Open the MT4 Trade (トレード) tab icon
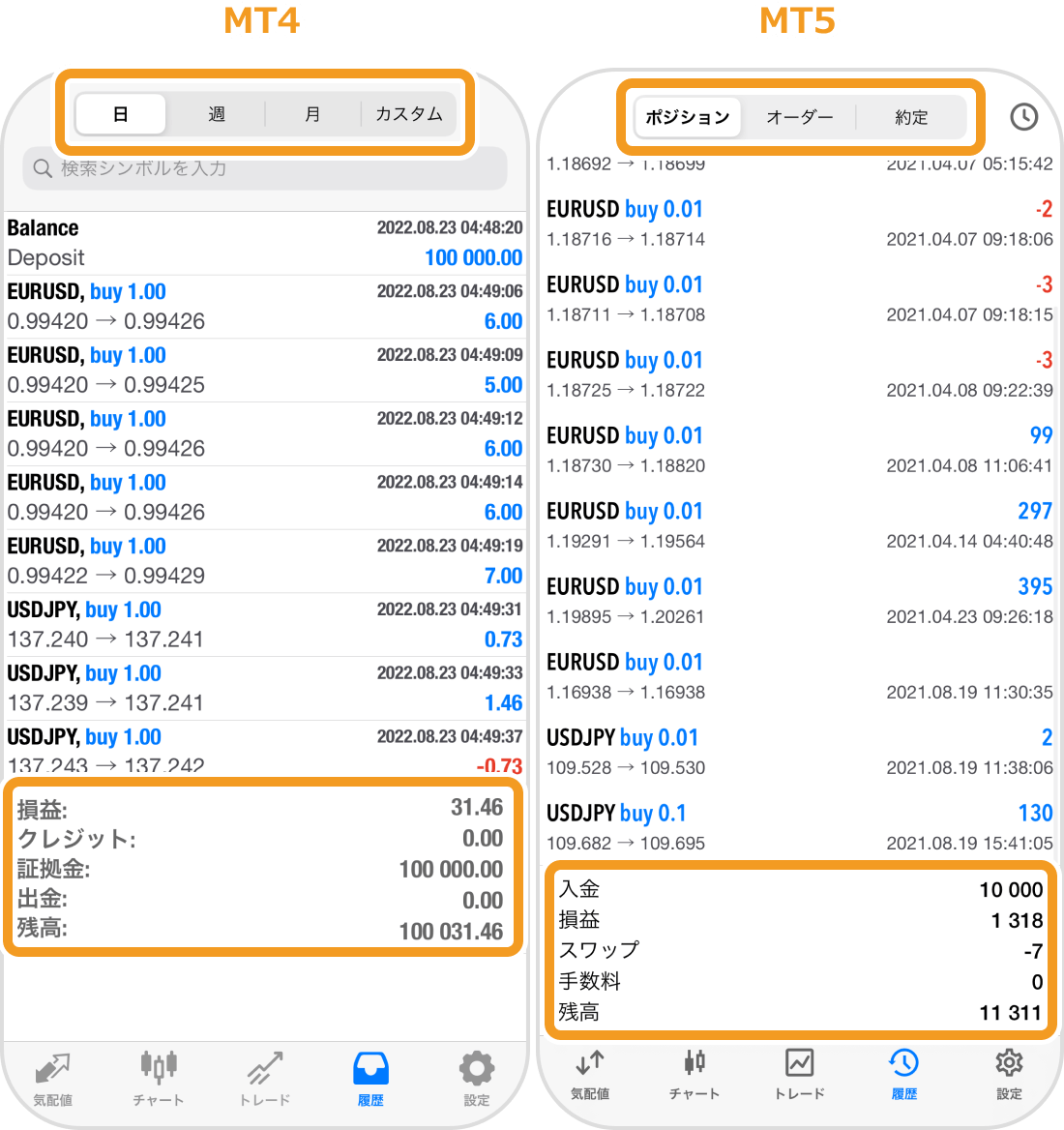Screen dimensions: 1064x1130 click(264, 1068)
